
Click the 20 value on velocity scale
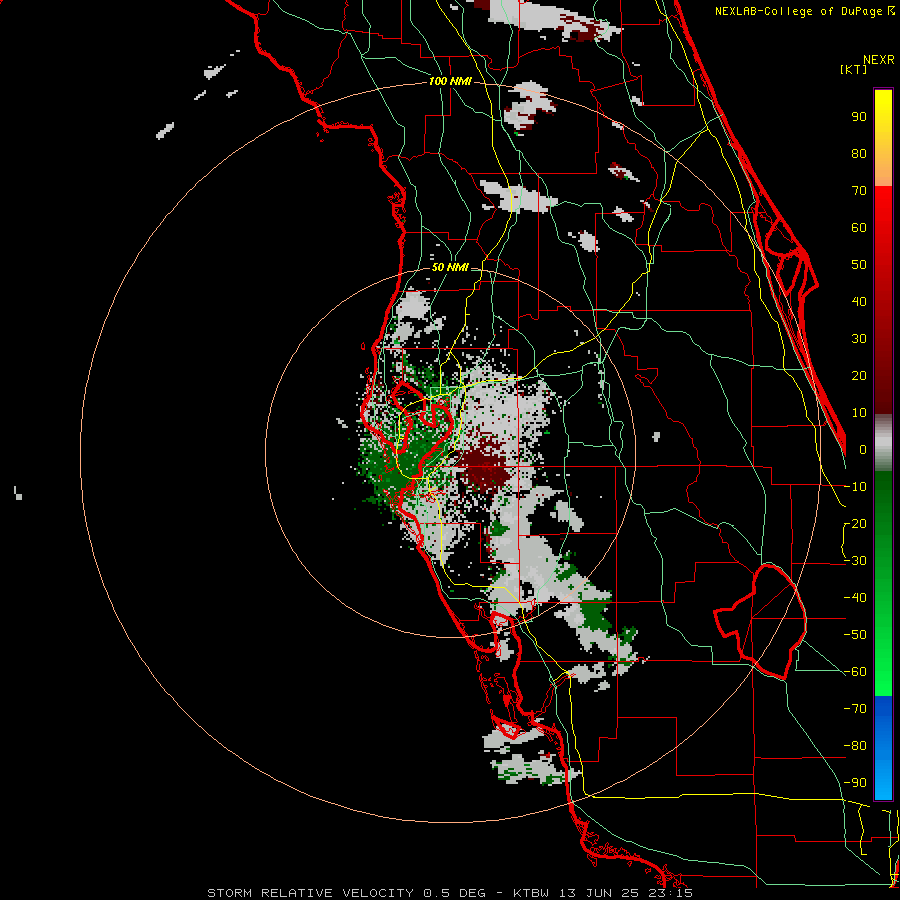click(859, 375)
